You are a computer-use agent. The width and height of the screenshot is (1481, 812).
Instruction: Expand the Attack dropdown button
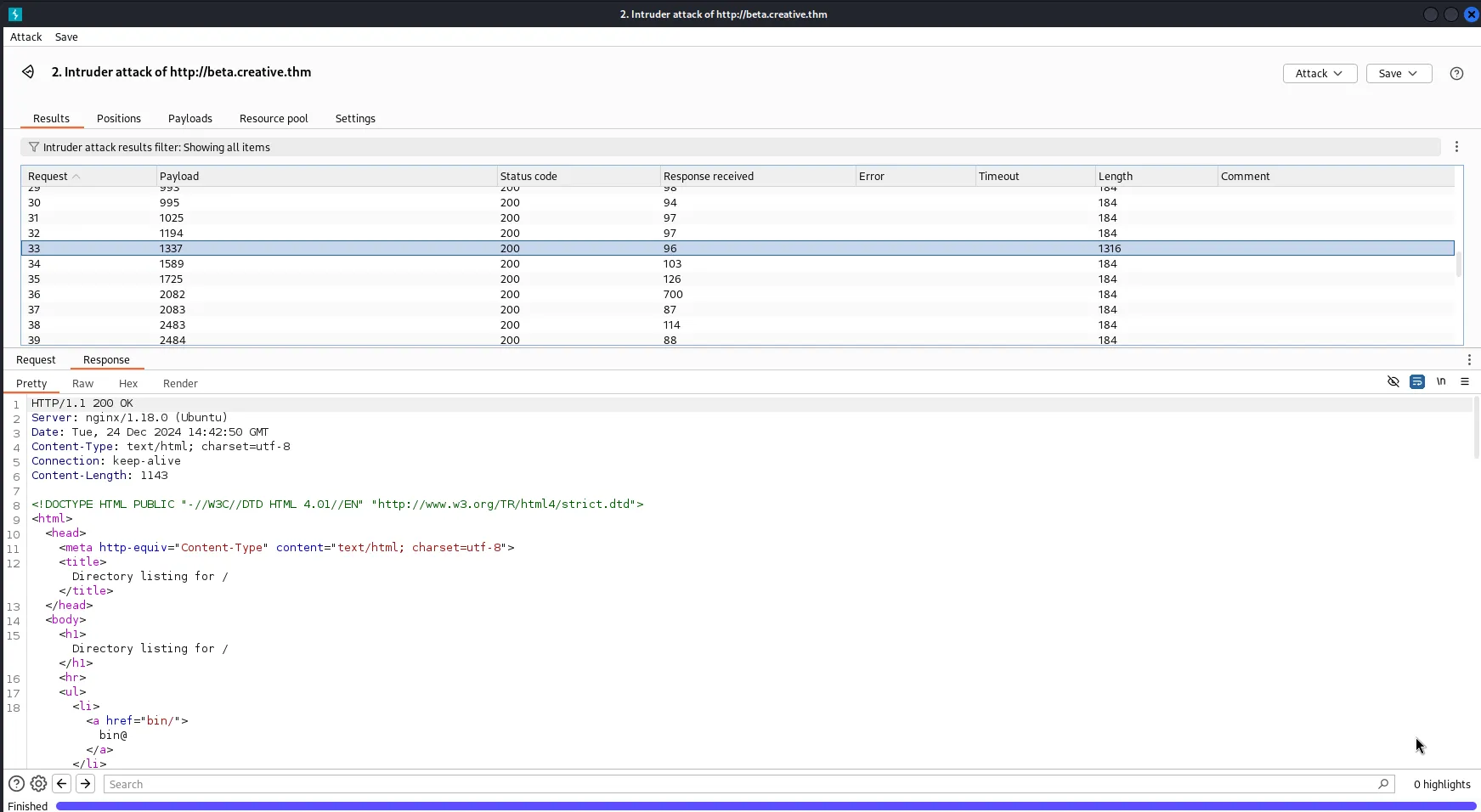coord(1319,74)
